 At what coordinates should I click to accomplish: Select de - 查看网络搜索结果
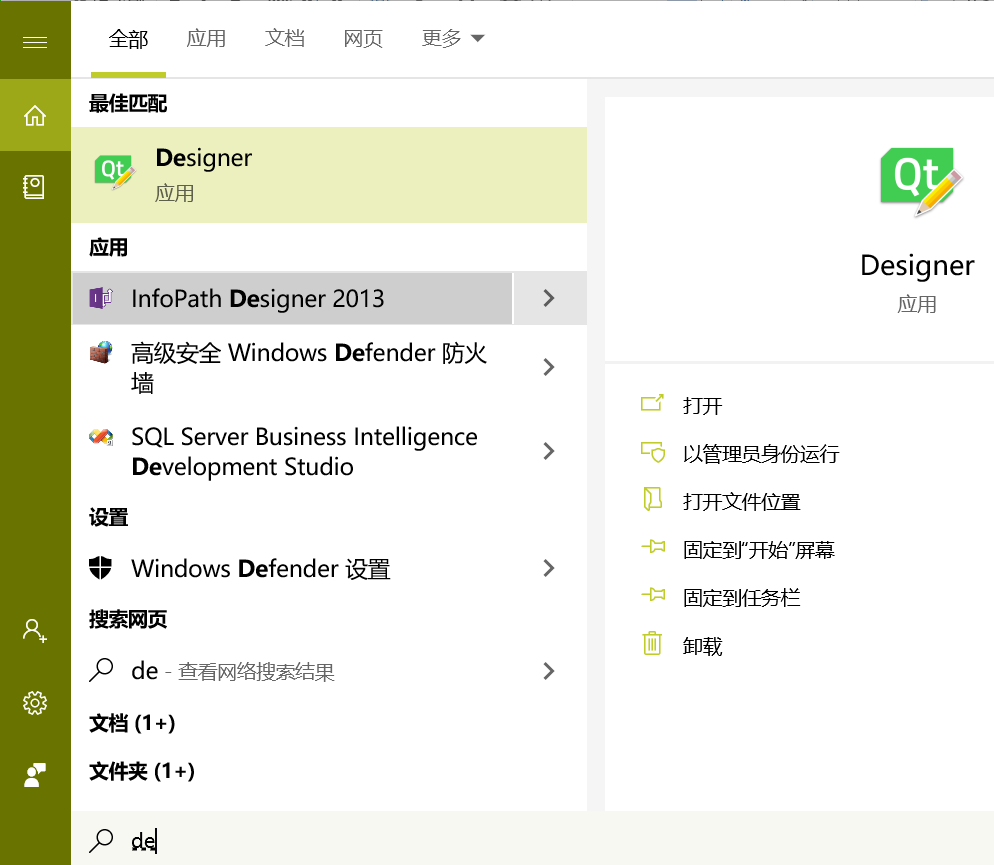point(233,671)
